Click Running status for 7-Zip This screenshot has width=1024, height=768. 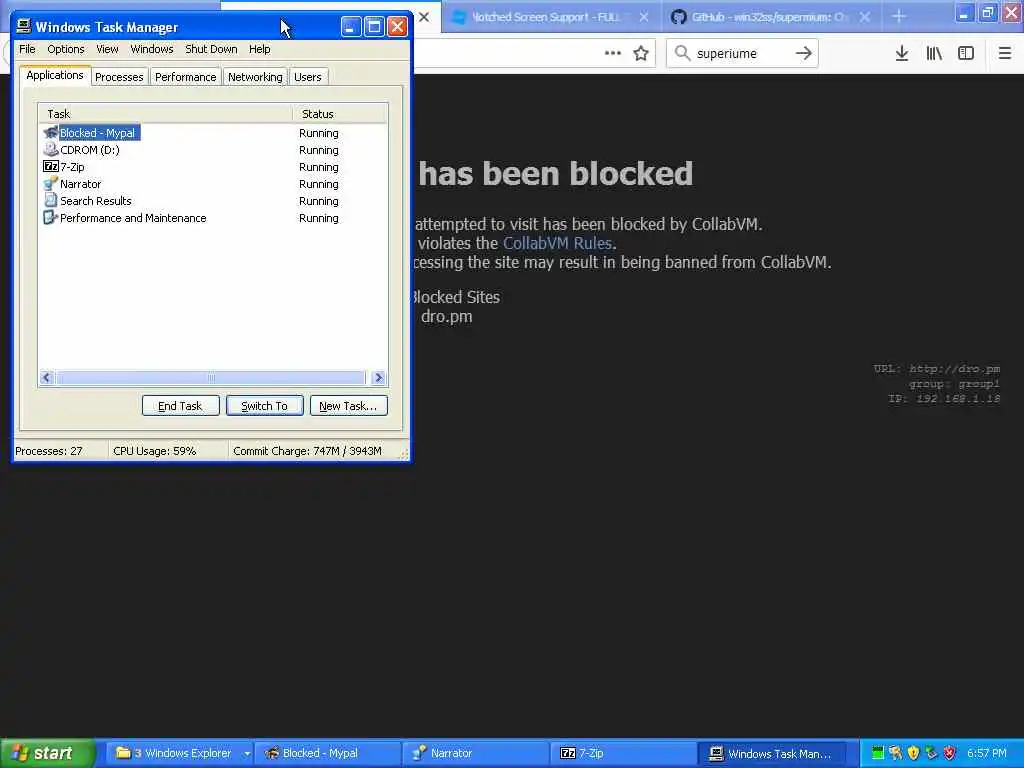pyautogui.click(x=319, y=167)
